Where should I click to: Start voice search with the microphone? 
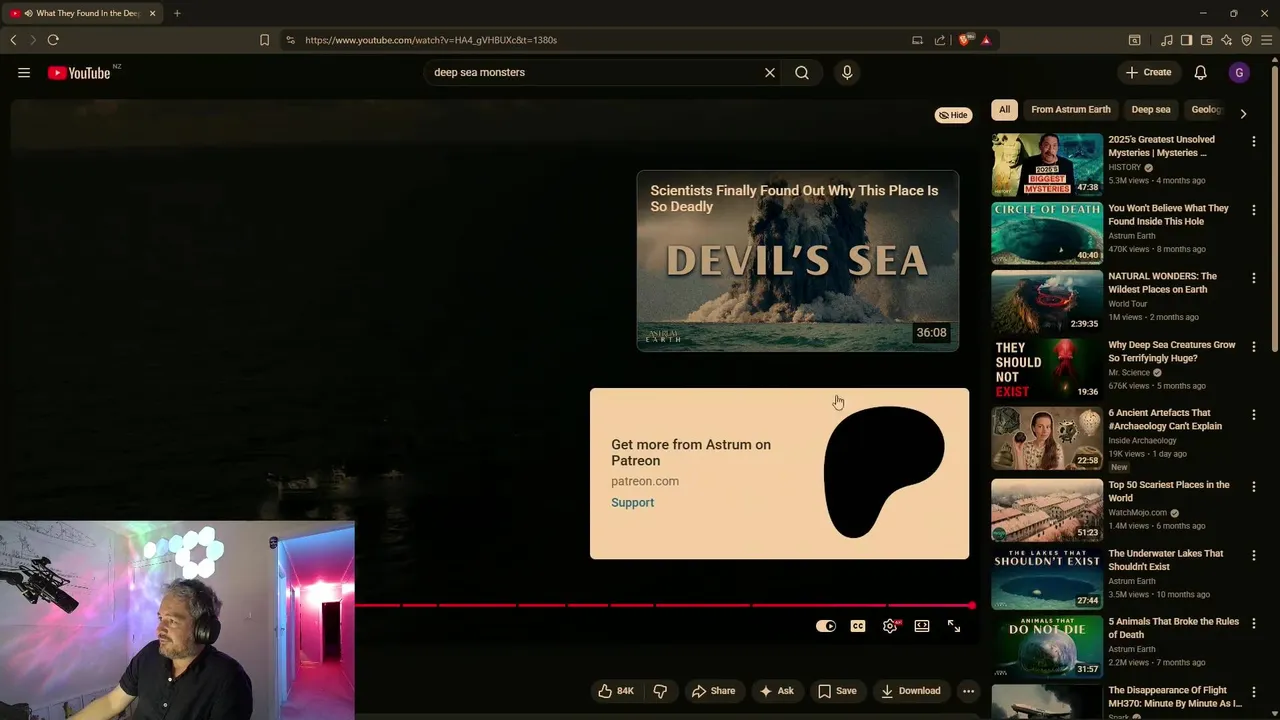click(x=847, y=72)
